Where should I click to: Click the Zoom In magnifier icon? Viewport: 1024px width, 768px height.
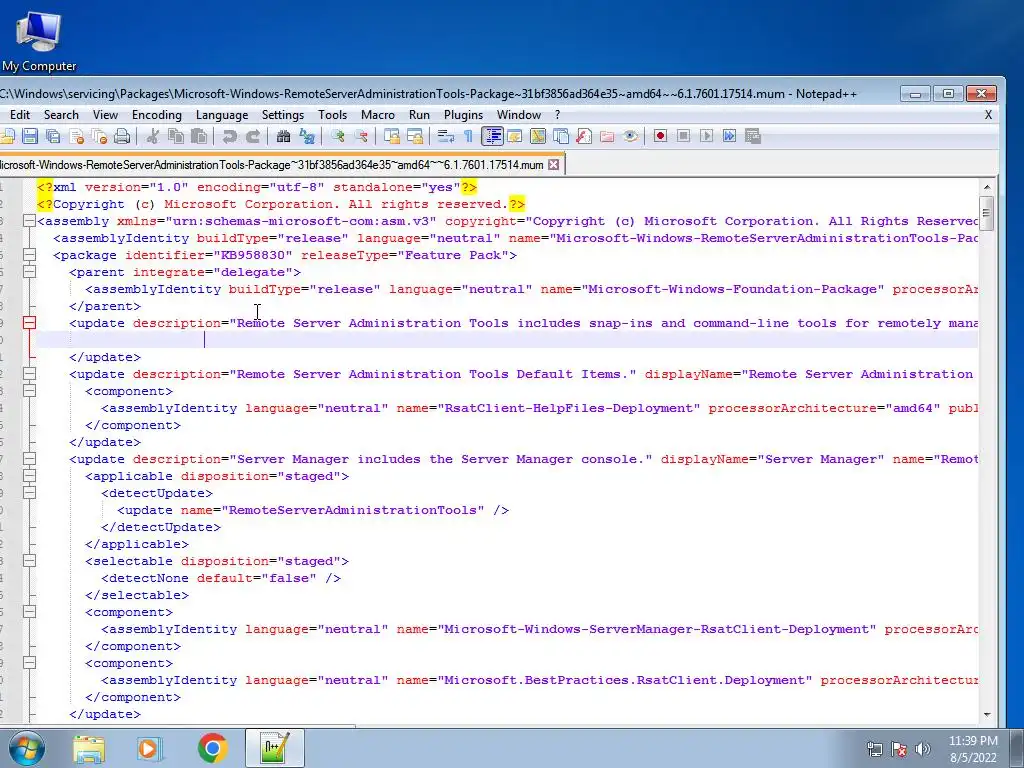click(338, 136)
